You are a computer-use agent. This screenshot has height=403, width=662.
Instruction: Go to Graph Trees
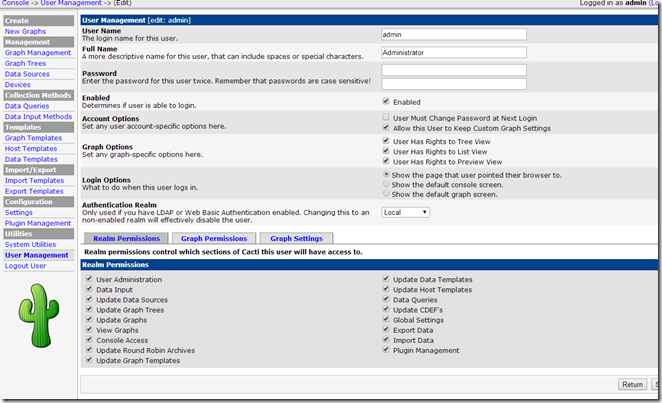coord(25,63)
